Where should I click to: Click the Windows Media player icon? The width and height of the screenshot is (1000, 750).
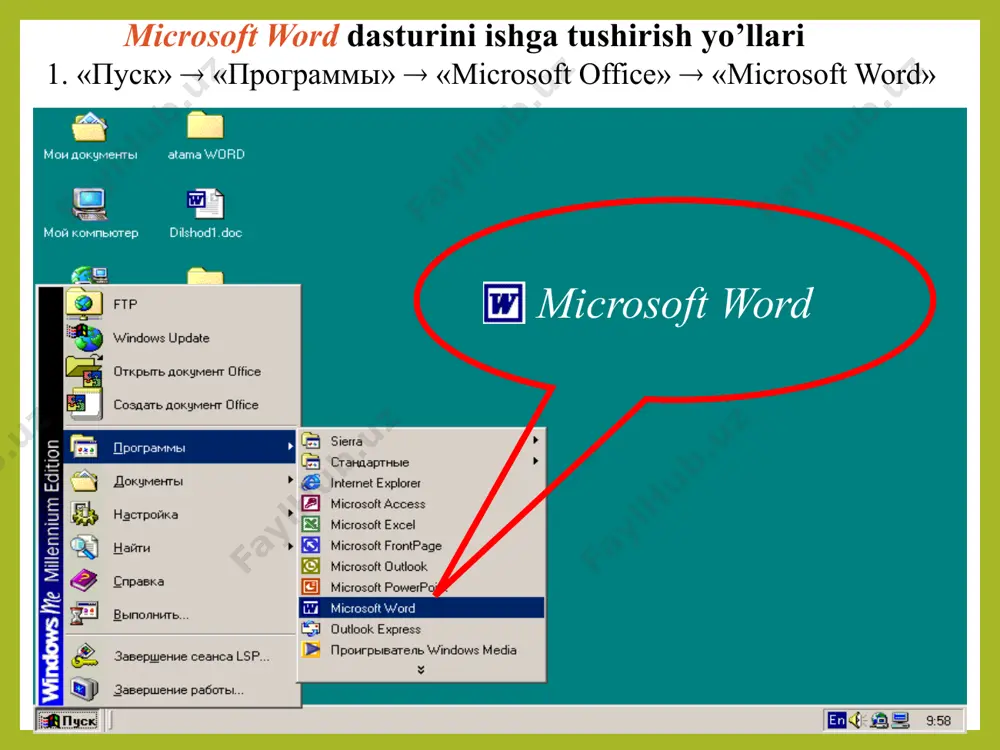click(x=311, y=650)
